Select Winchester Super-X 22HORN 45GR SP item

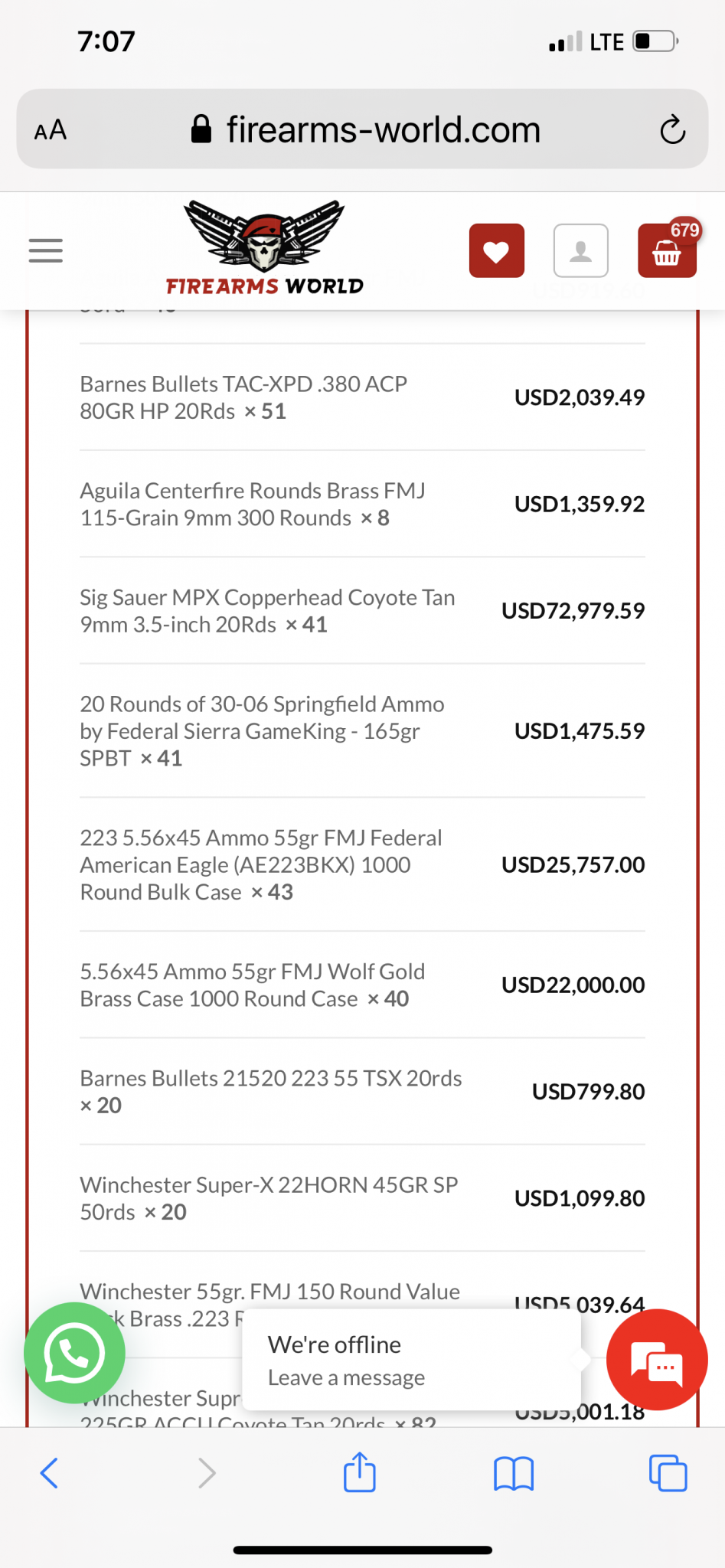[269, 1198]
